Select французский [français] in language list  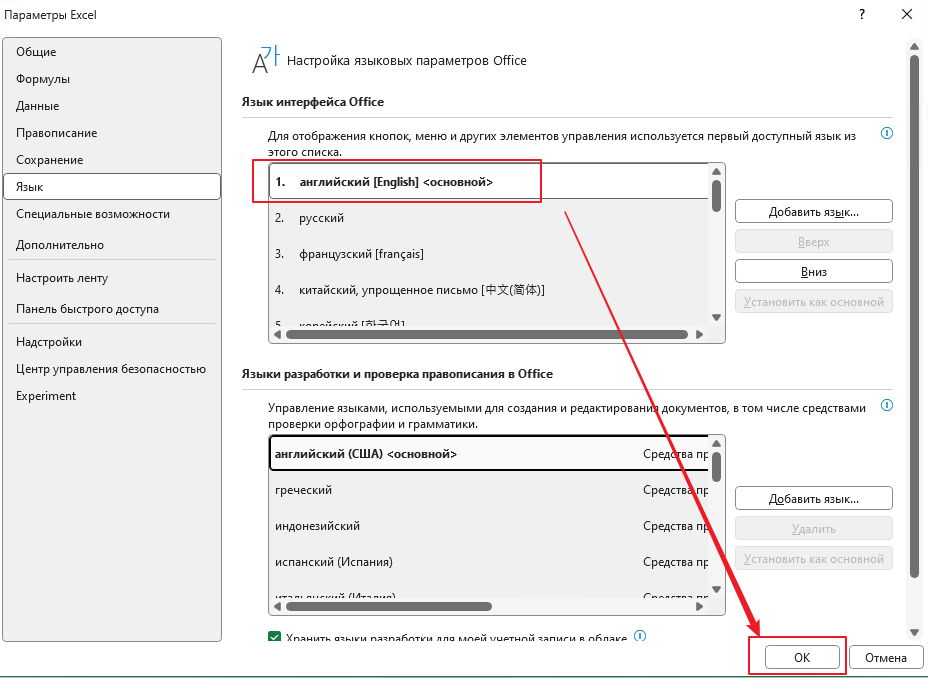pos(489,254)
